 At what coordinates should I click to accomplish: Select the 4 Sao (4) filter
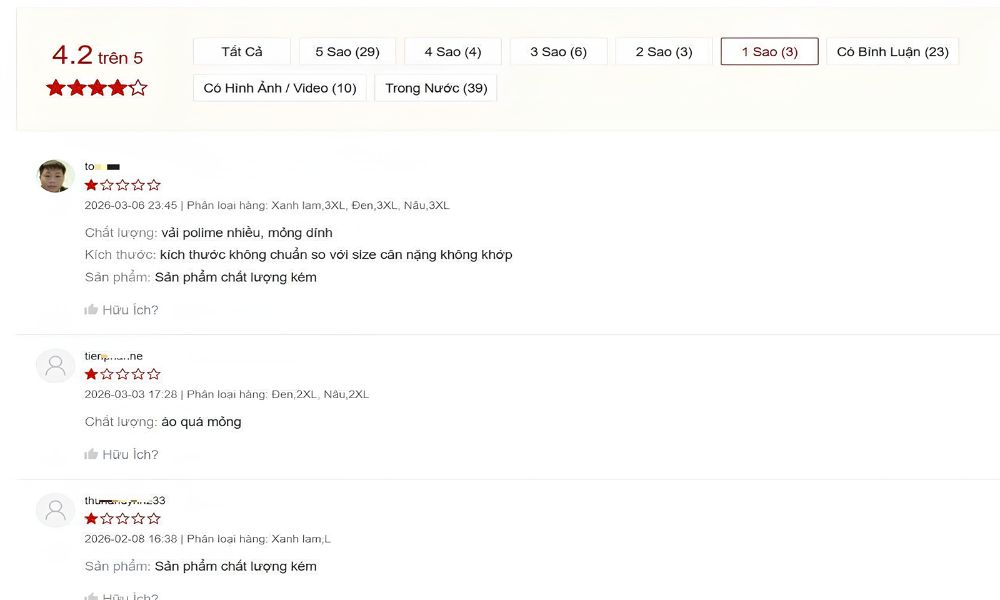coord(452,52)
